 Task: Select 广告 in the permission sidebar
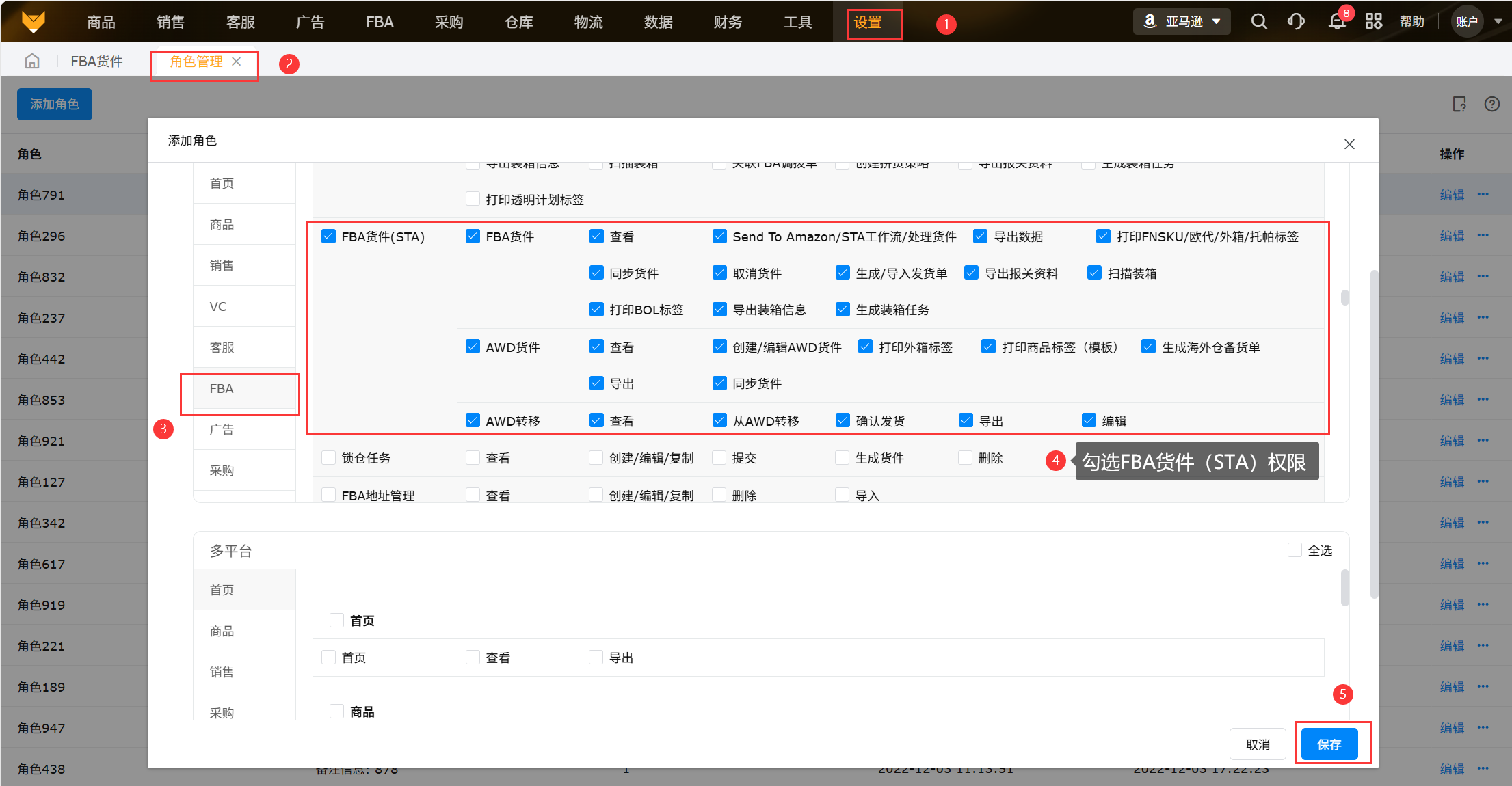pos(222,429)
